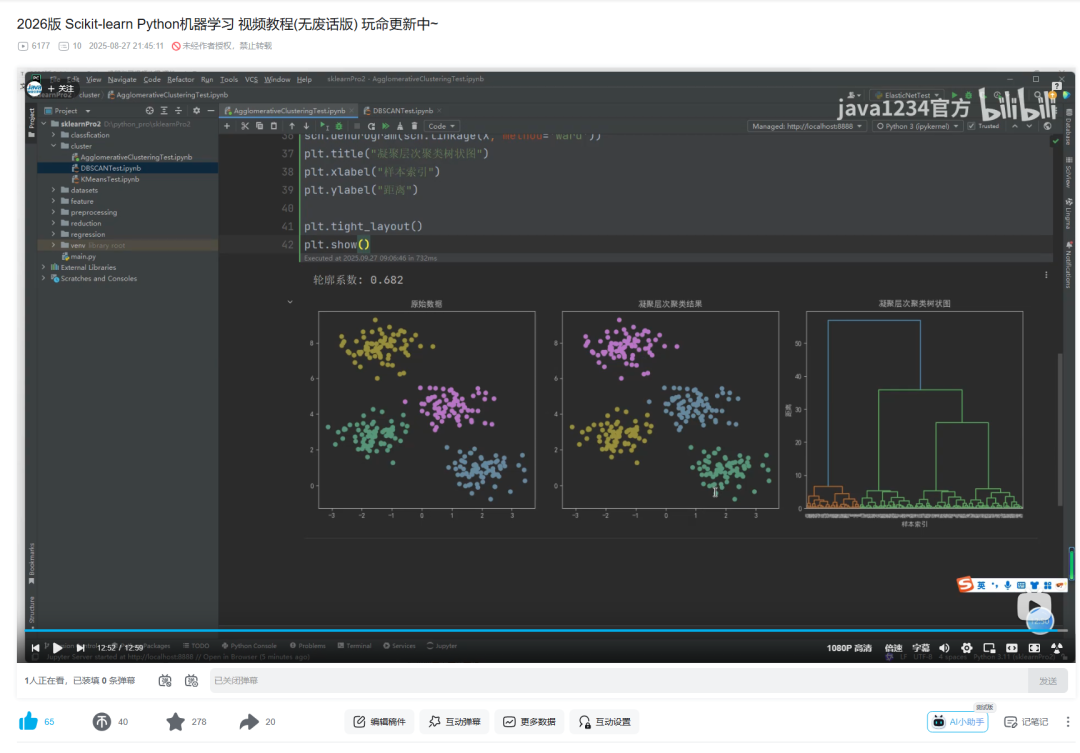Toggle the danmaku display switch
1080x753 pixels.
[x=165, y=681]
